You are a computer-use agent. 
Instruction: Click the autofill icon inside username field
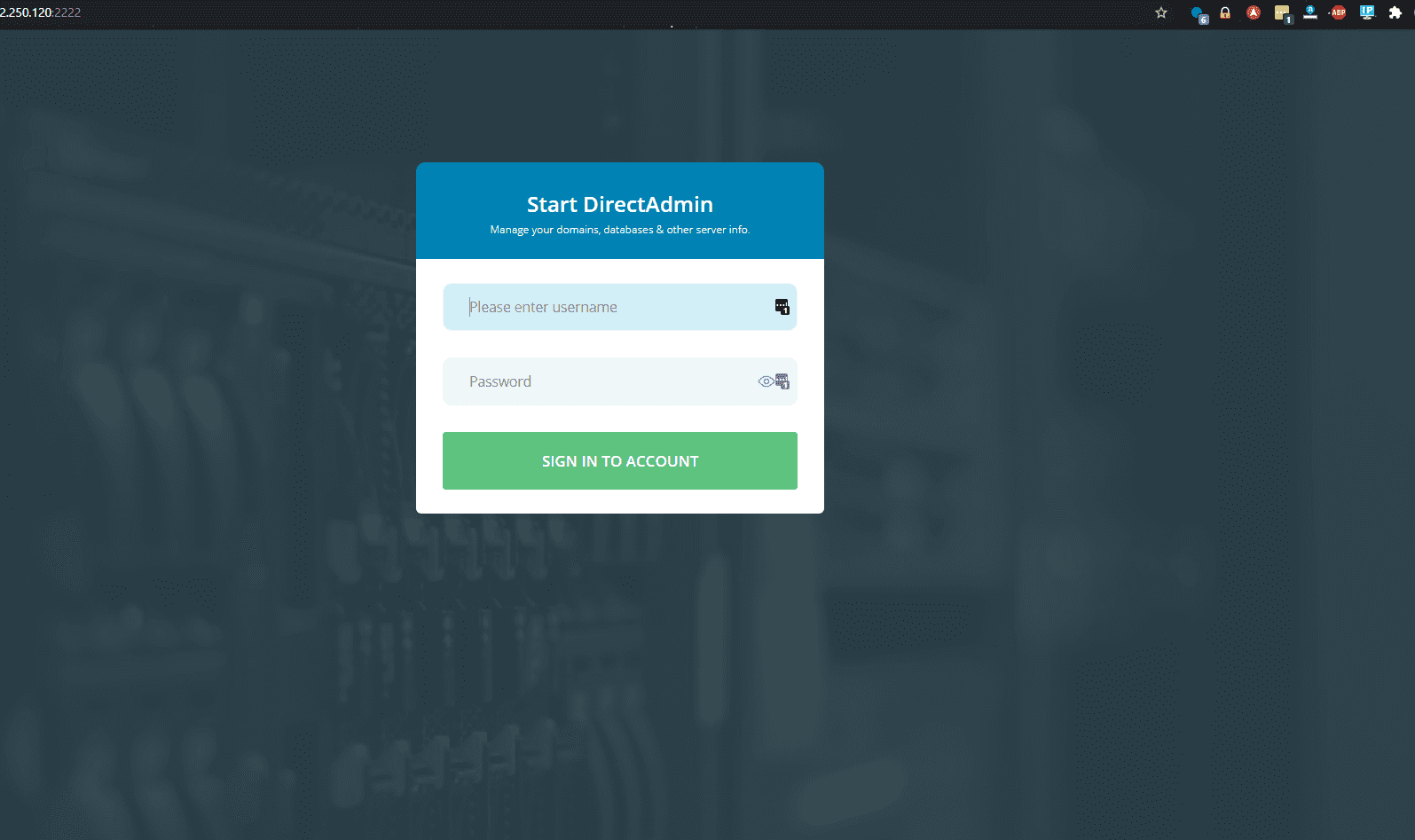tap(782, 307)
